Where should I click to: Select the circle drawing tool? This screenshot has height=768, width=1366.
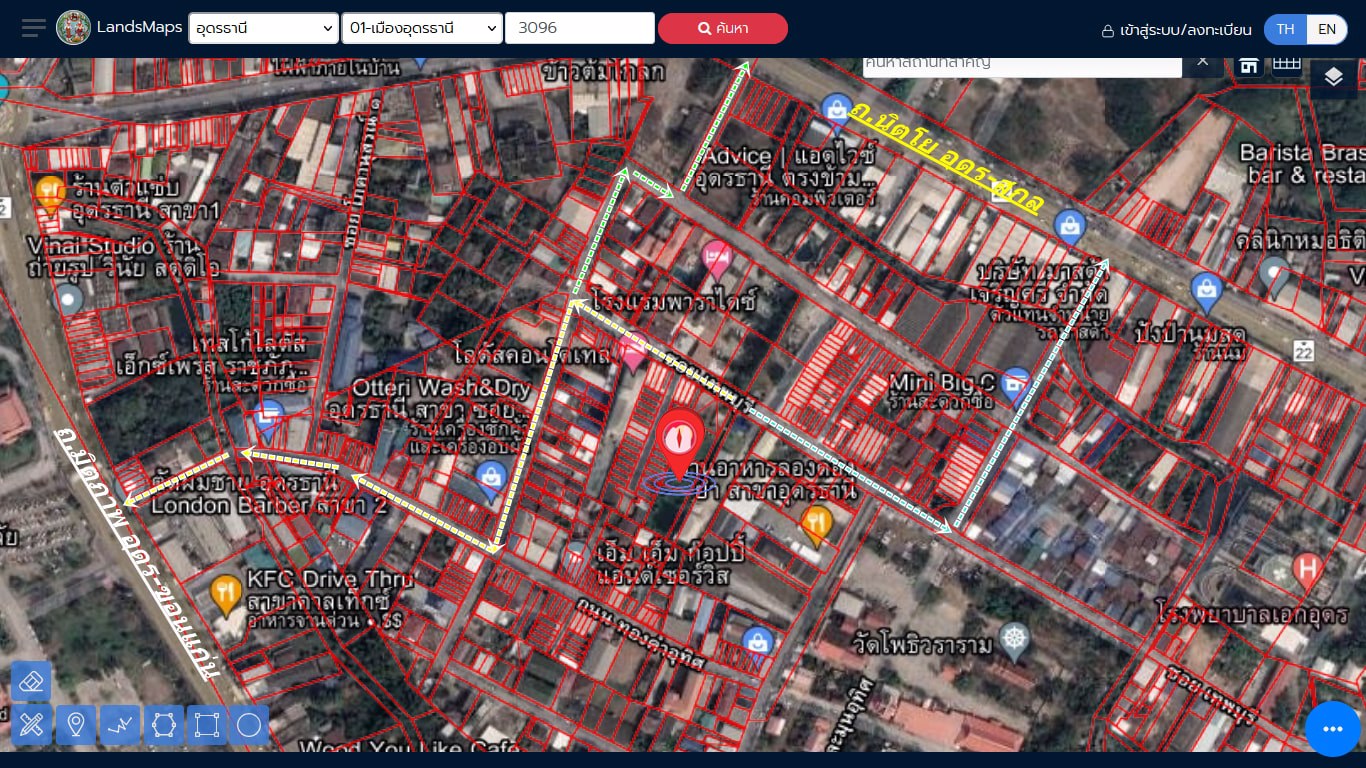click(x=248, y=725)
